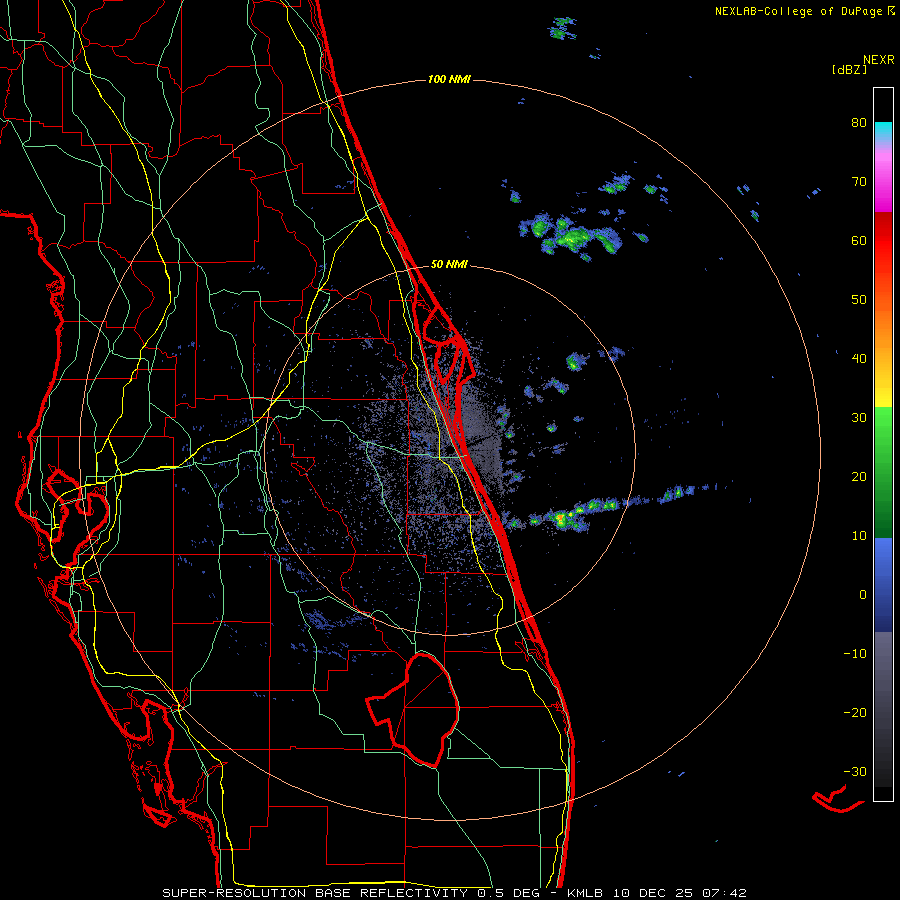The height and width of the screenshot is (900, 900).
Task: Click the -20 value on the dBZ scale
Action: click(855, 713)
